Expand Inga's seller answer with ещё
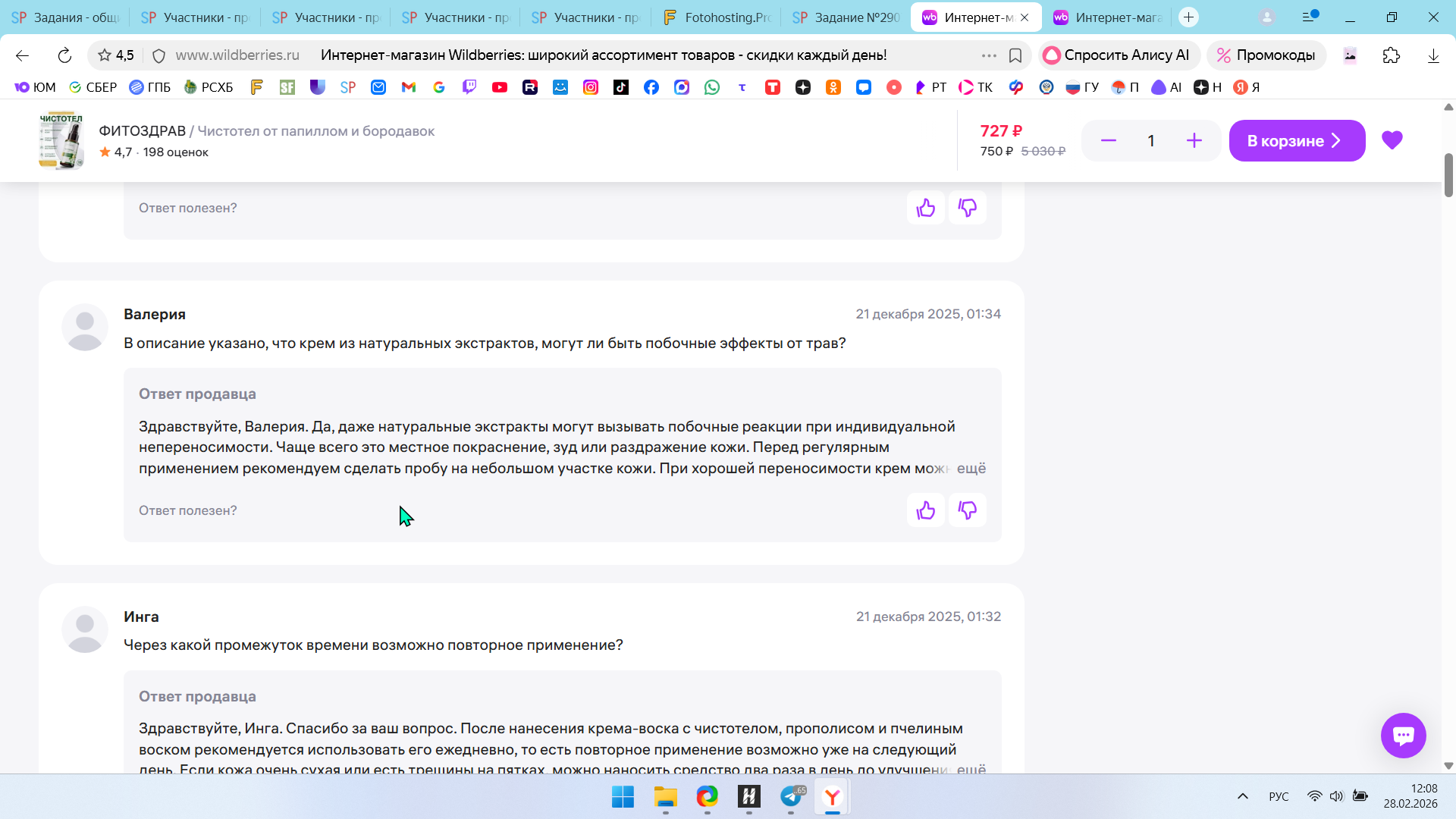 [971, 769]
